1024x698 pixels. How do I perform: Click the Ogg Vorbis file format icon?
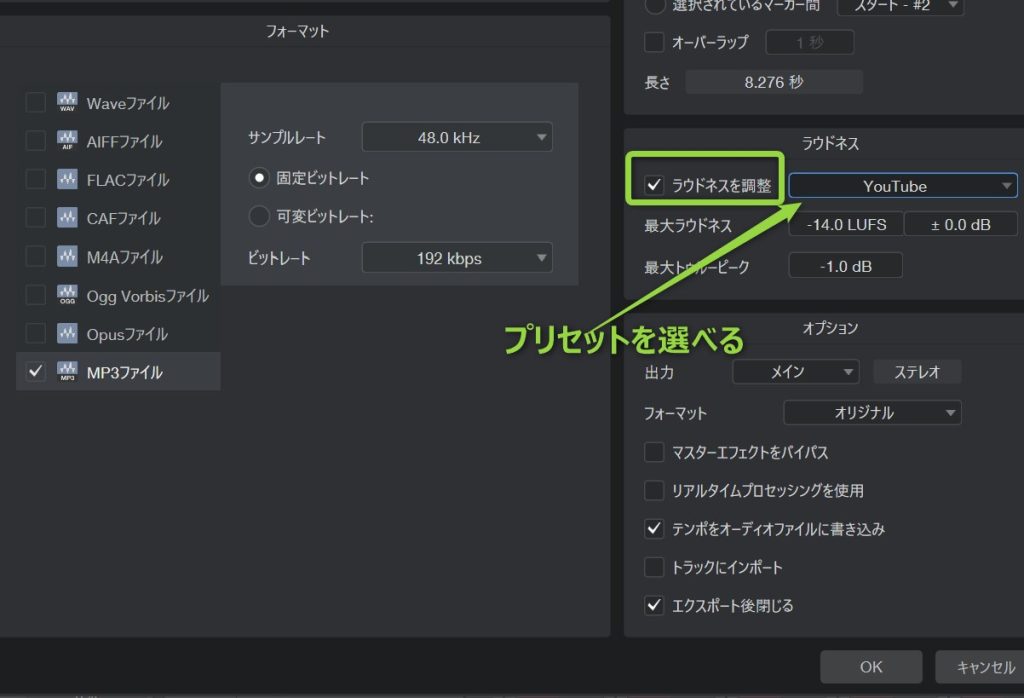(67, 295)
